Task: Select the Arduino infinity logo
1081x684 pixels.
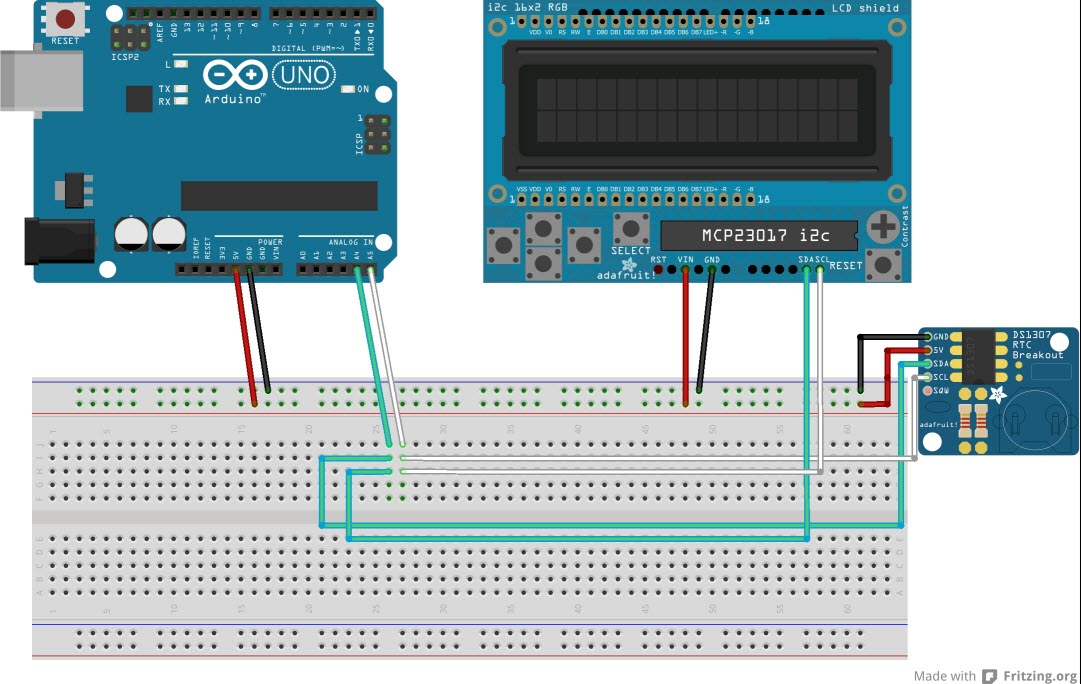Action: pyautogui.click(x=235, y=74)
